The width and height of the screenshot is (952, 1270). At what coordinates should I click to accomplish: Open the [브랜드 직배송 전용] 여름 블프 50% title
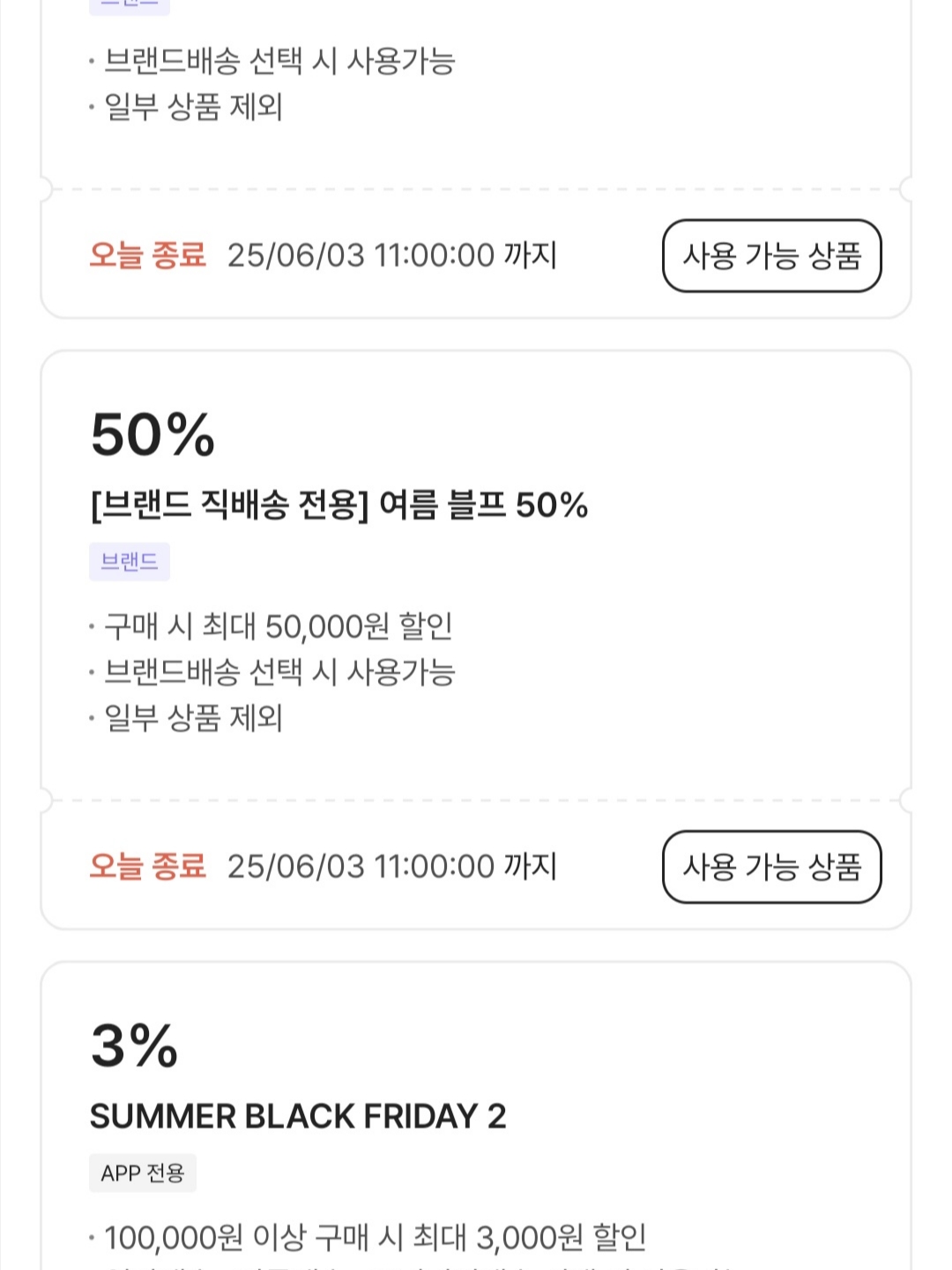pyautogui.click(x=339, y=505)
